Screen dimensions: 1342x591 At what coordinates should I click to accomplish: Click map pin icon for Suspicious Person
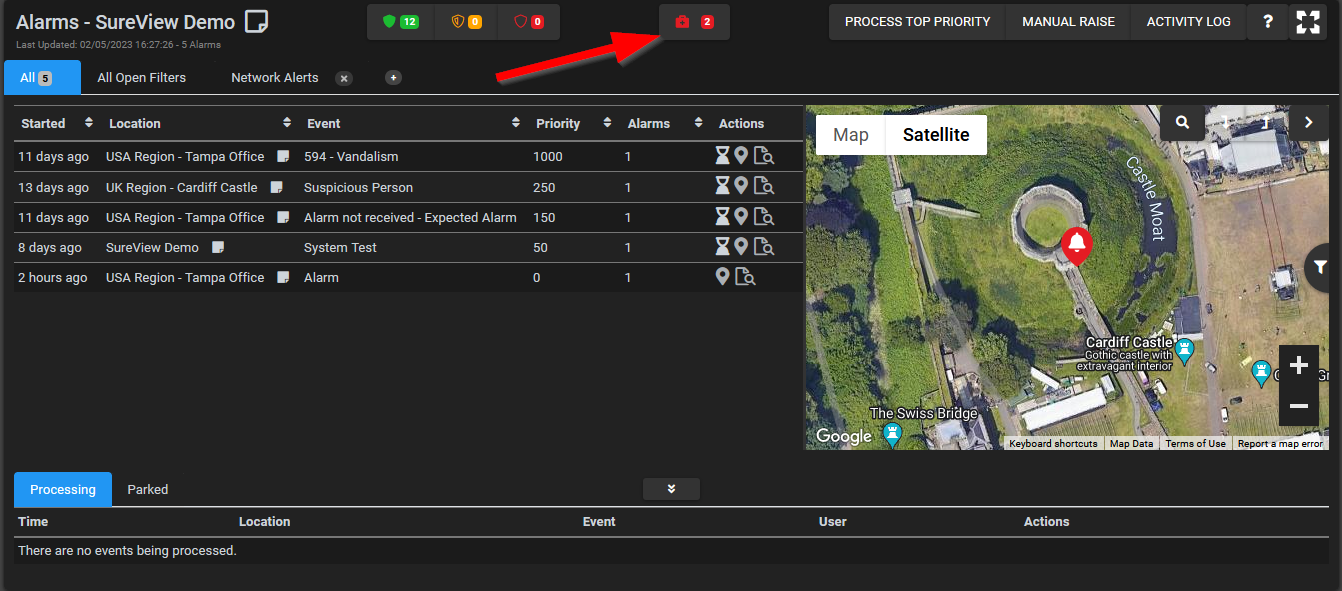pyautogui.click(x=741, y=186)
